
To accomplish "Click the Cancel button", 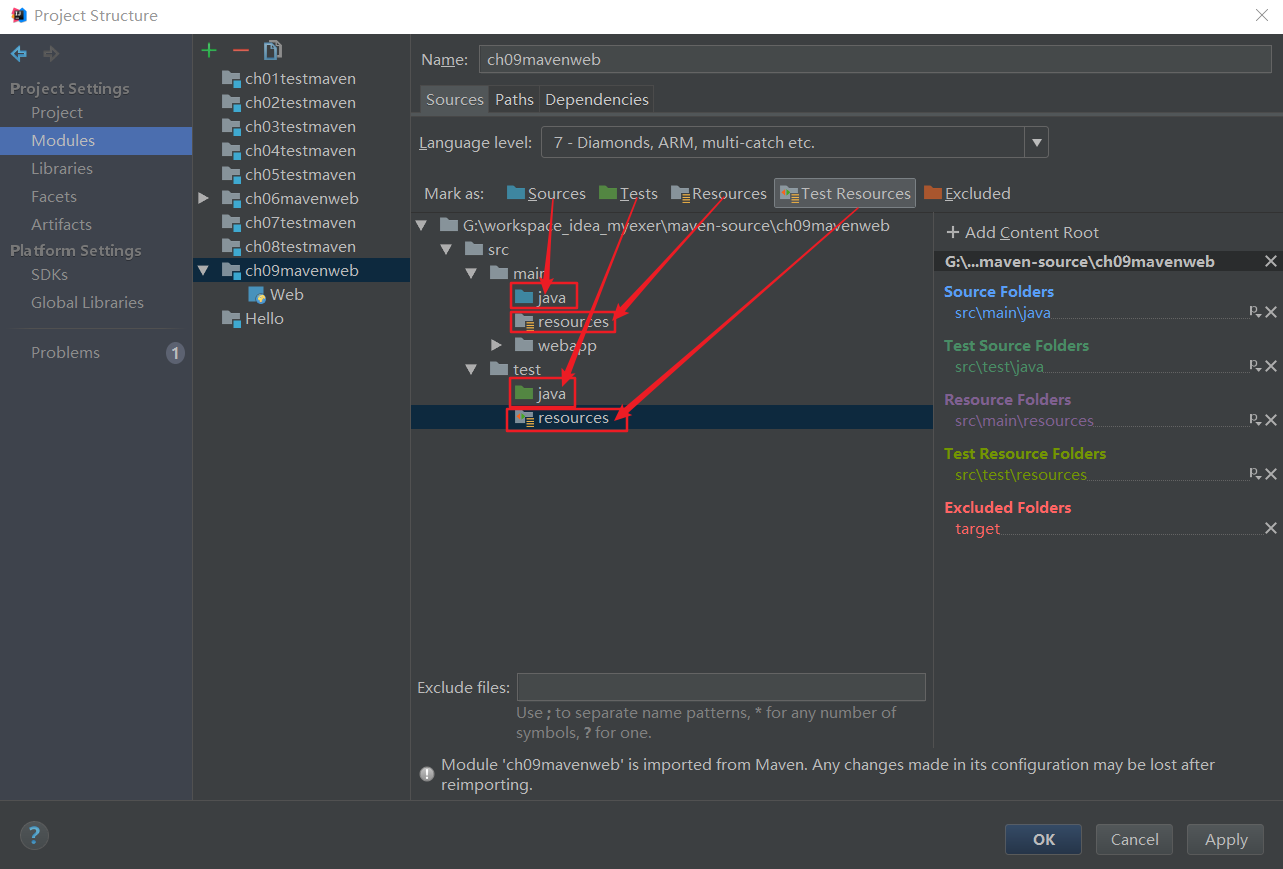I will (1134, 840).
